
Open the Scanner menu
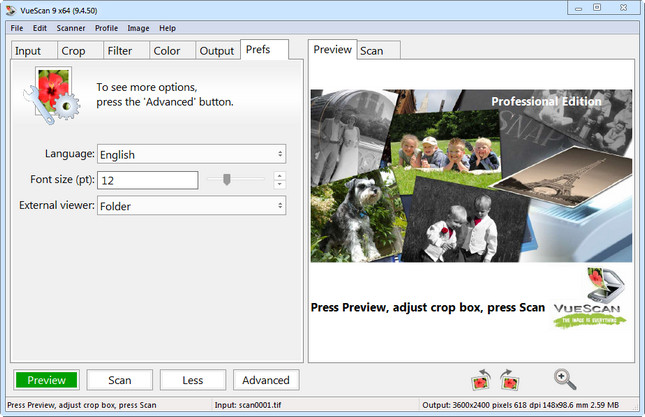(x=70, y=28)
